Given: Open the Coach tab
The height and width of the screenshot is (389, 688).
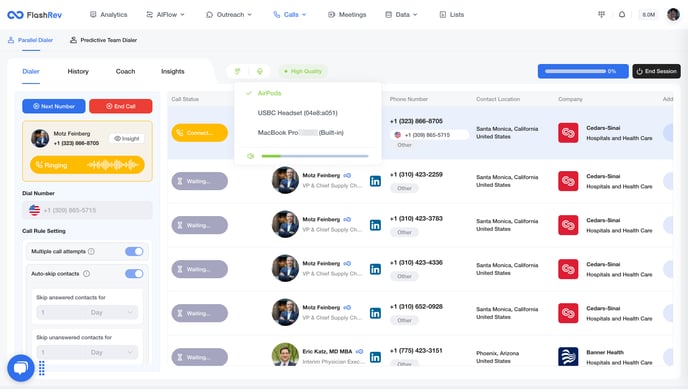Looking at the screenshot, I should pos(125,71).
